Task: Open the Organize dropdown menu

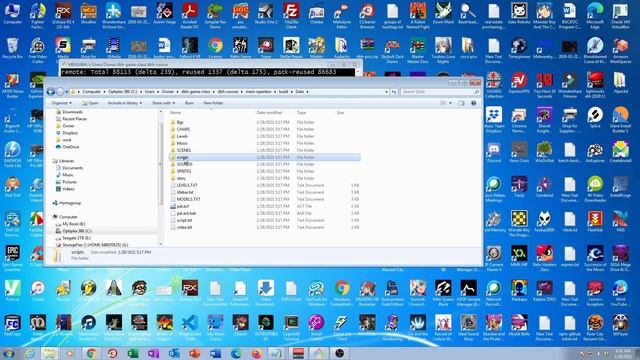Action: (62, 103)
